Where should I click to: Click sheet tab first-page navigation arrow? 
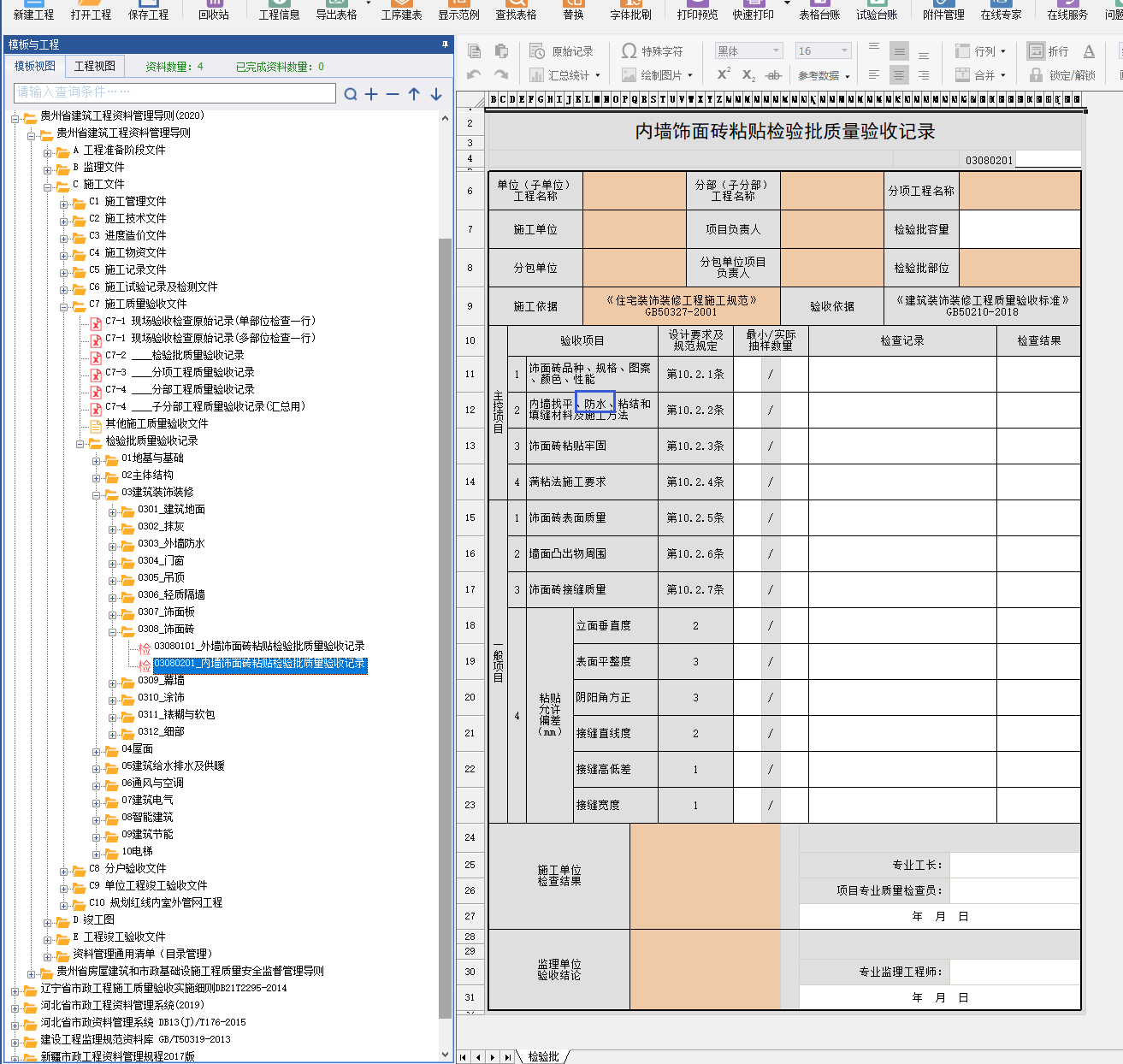pos(464,1057)
